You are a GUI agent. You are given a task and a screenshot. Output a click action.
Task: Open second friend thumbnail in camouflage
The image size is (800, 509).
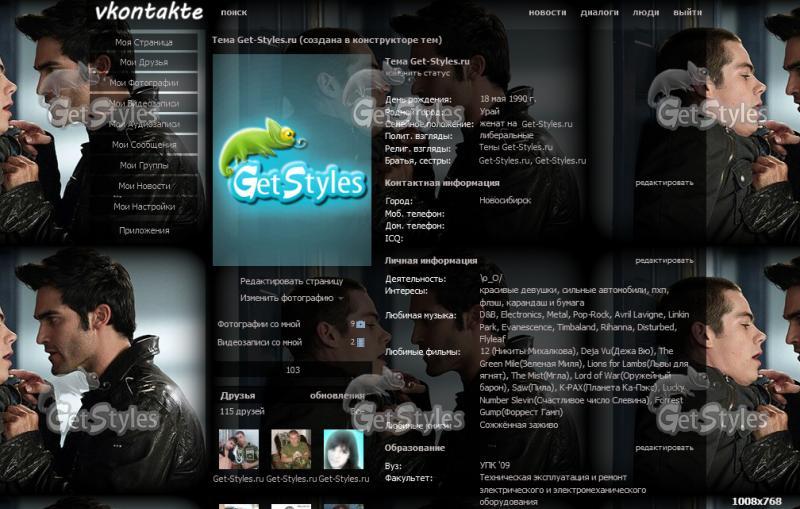pyautogui.click(x=291, y=449)
